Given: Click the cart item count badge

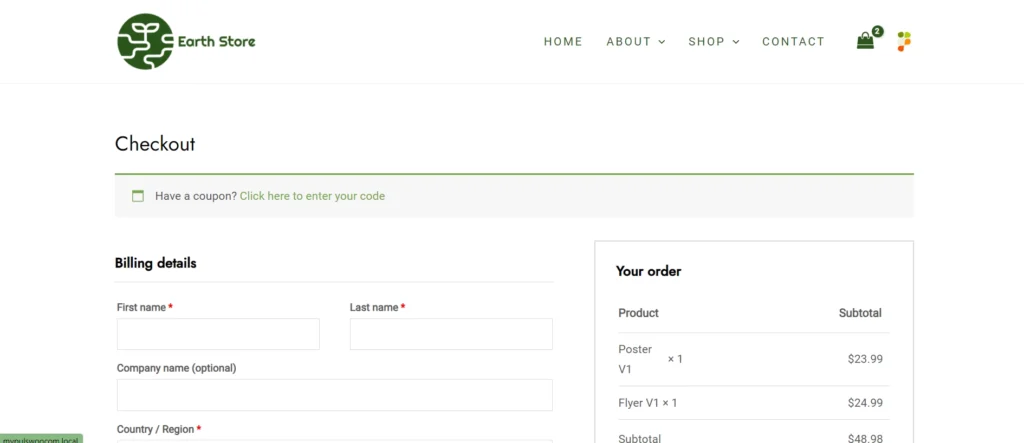Looking at the screenshot, I should click(x=877, y=31).
